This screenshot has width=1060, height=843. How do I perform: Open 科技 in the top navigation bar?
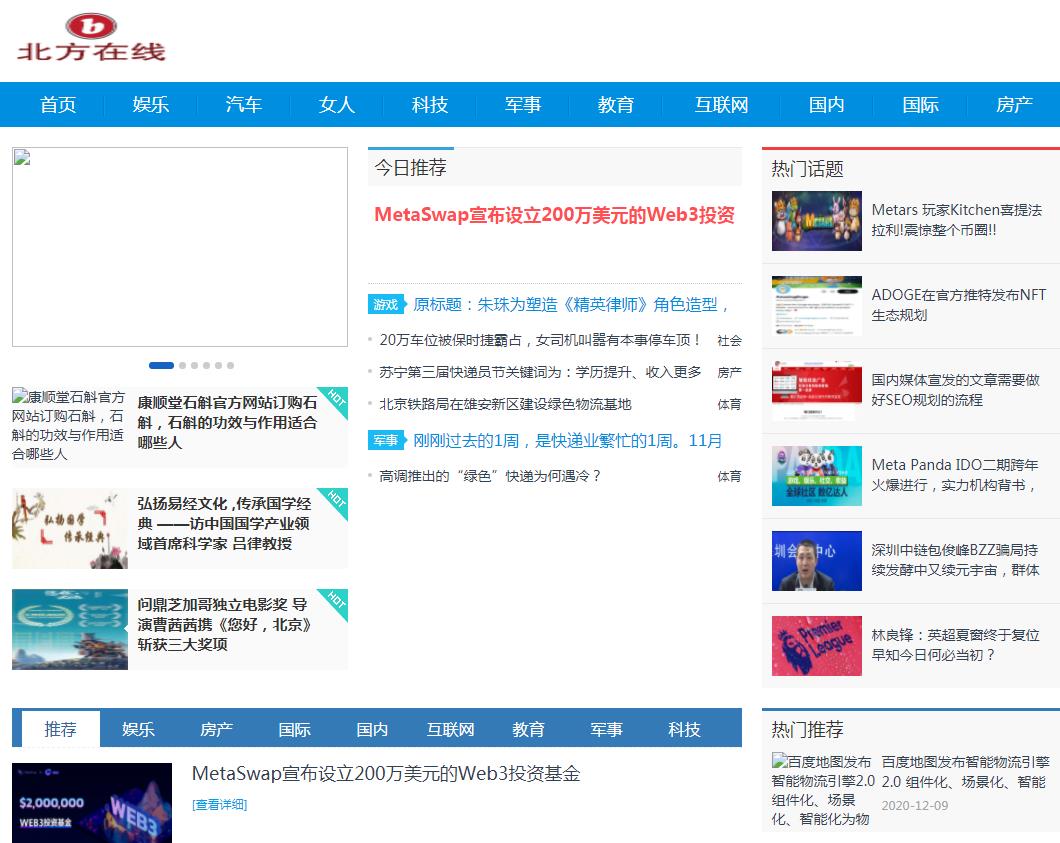pos(430,105)
